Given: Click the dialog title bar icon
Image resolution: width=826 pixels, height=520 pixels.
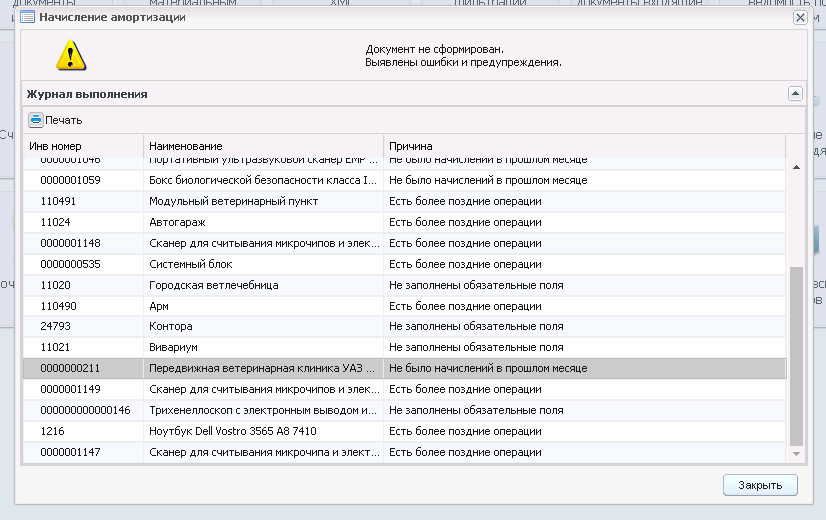Looking at the screenshot, I should [27, 17].
